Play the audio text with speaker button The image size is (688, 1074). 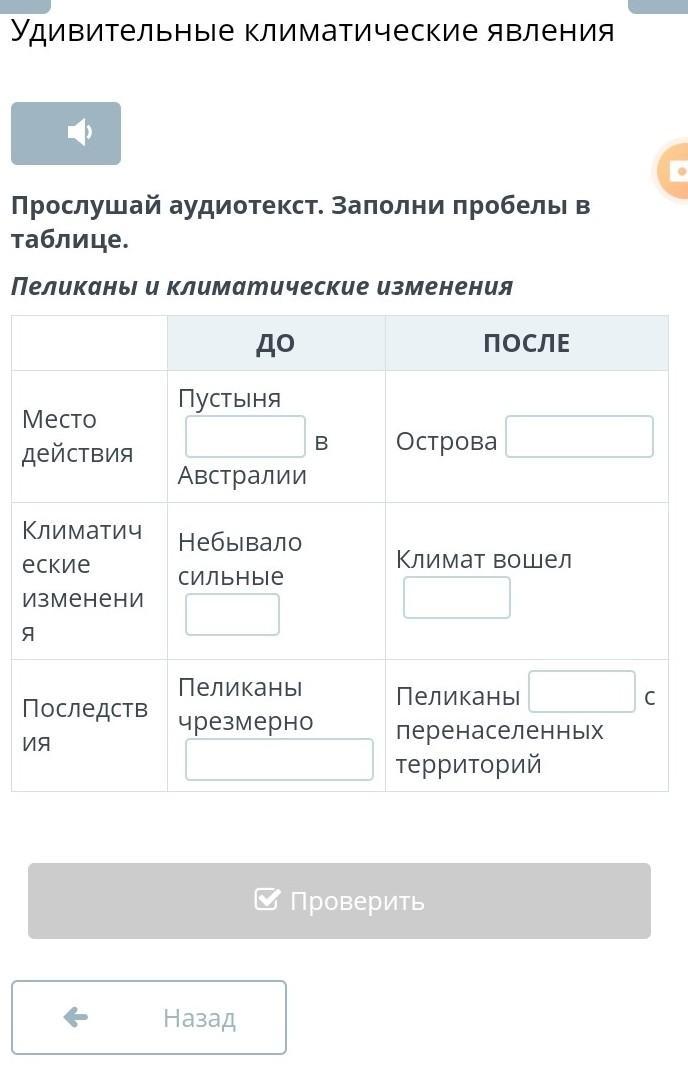(x=66, y=133)
